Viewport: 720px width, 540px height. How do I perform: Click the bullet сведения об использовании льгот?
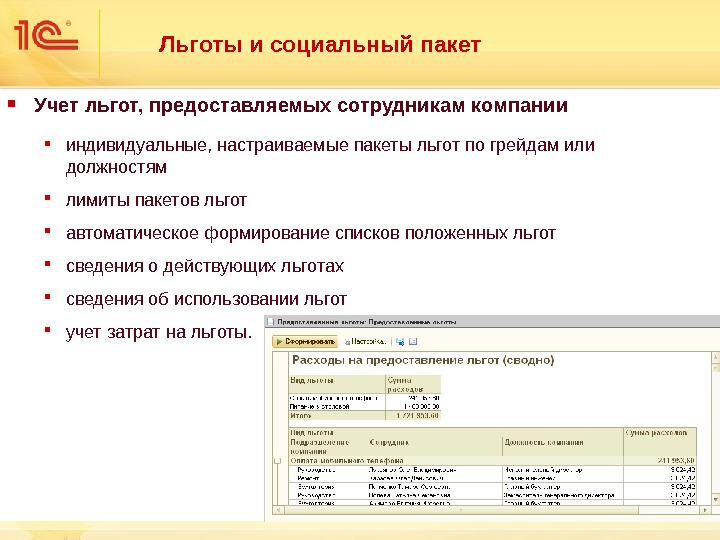(206, 299)
